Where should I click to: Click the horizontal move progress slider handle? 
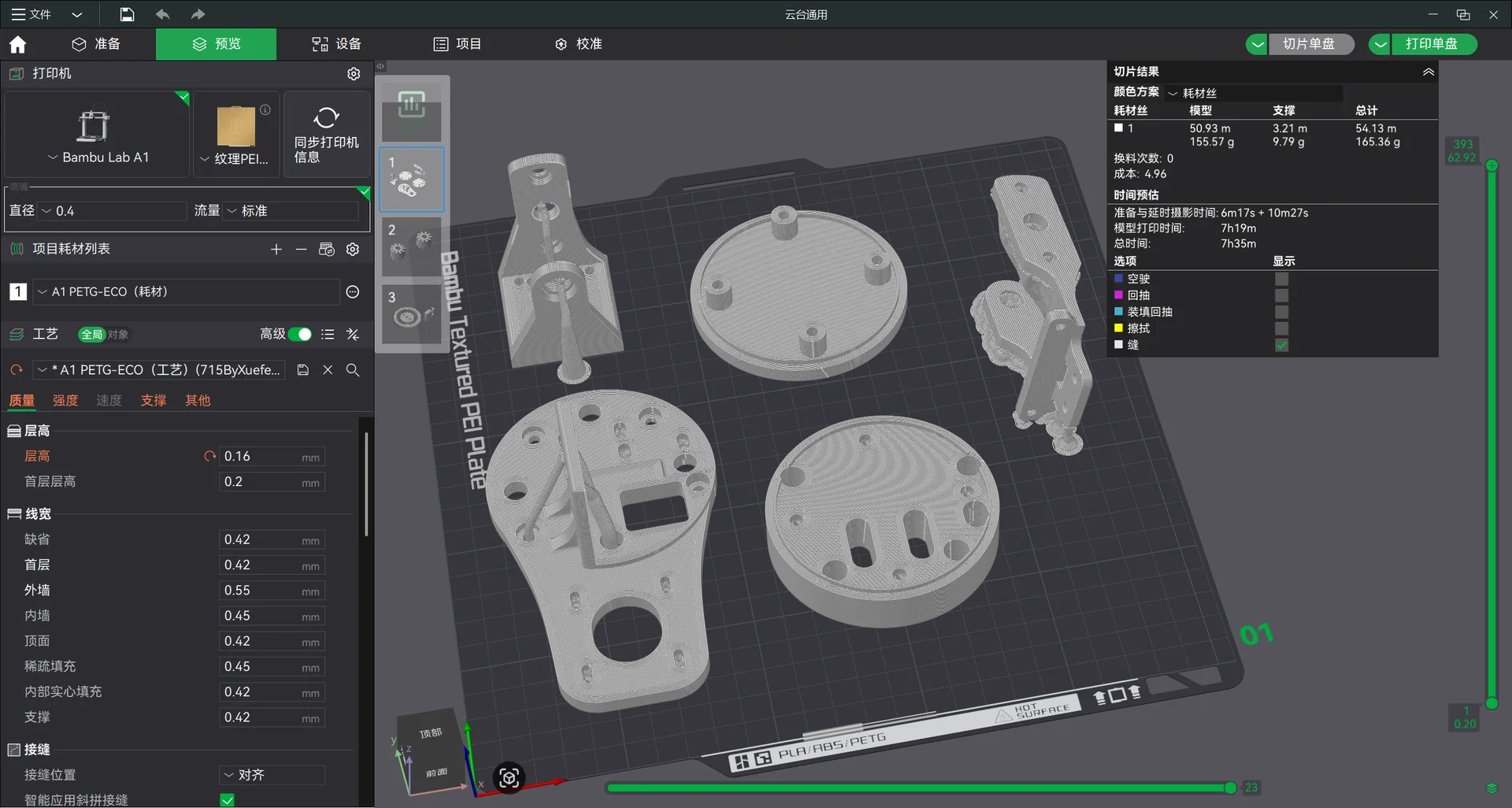[1230, 788]
